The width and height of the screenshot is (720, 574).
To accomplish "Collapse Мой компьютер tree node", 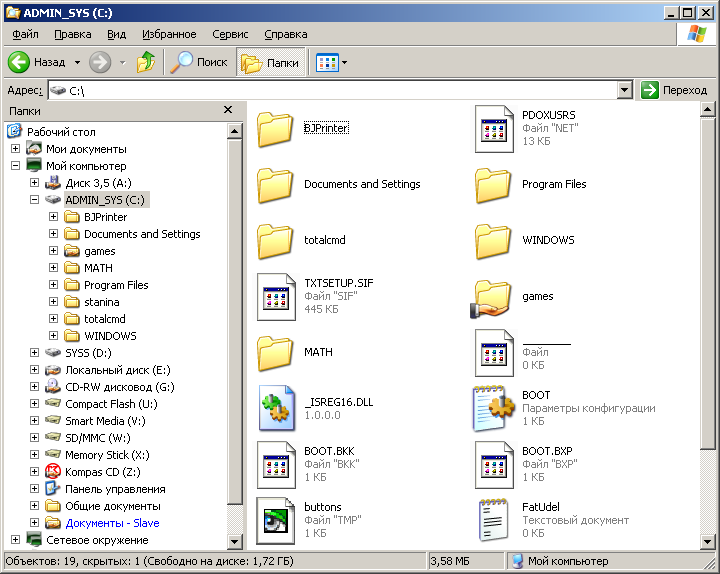I will point(15,165).
